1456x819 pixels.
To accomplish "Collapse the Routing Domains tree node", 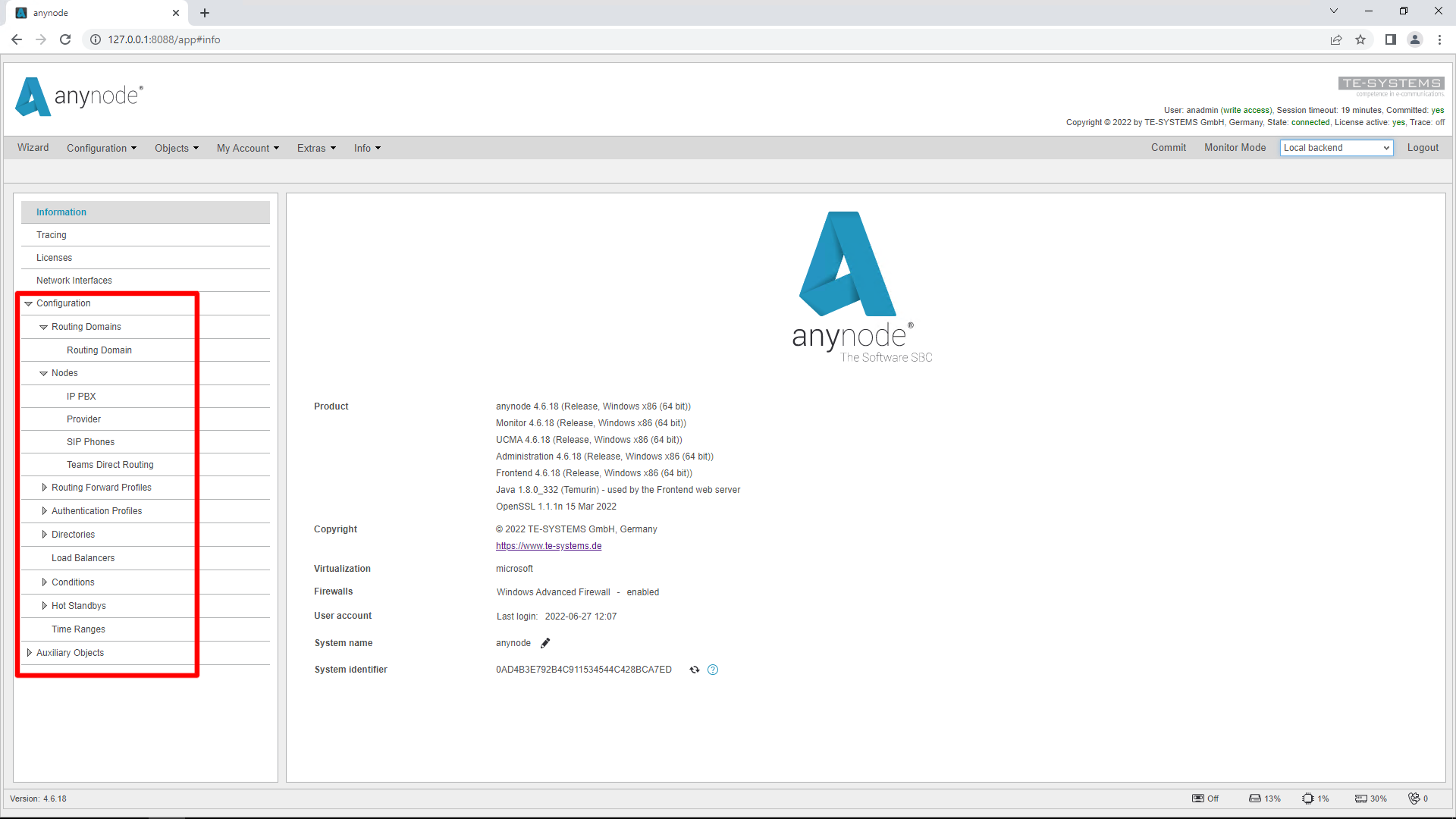I will (44, 327).
